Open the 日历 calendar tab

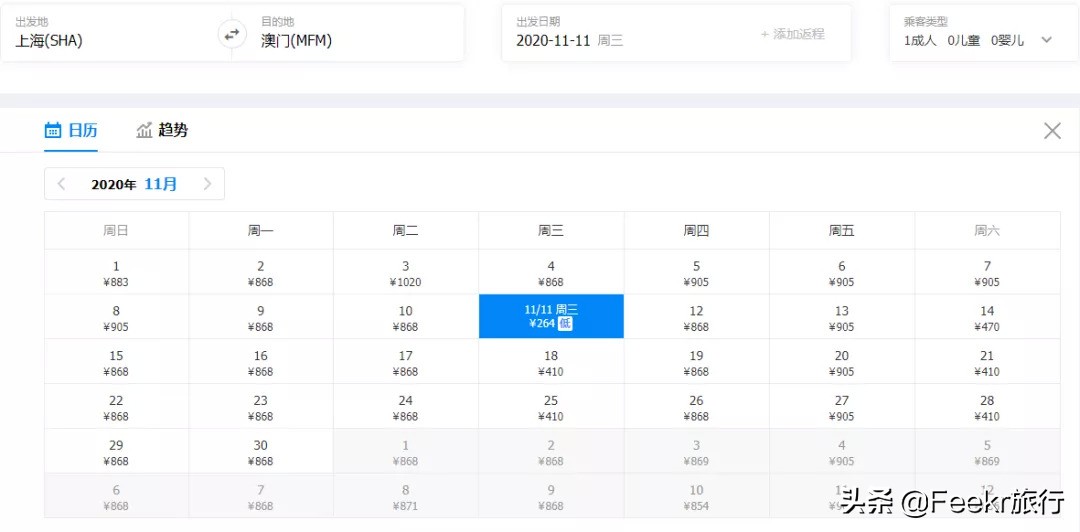tap(71, 130)
